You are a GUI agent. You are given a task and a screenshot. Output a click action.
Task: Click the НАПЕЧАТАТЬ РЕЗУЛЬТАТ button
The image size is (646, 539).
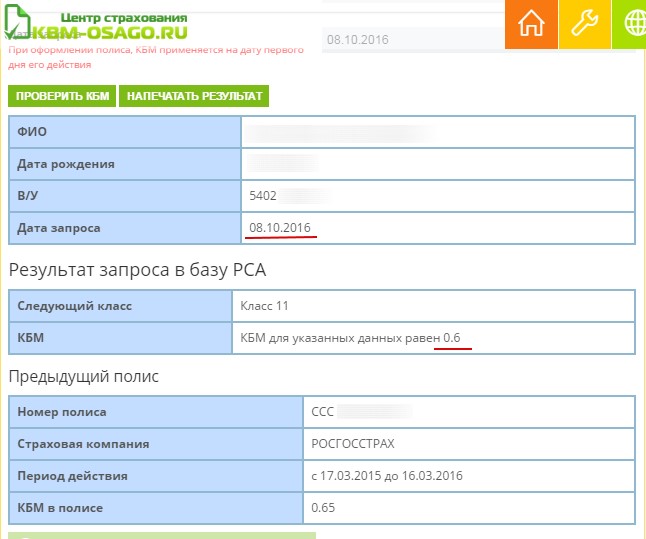(x=194, y=96)
